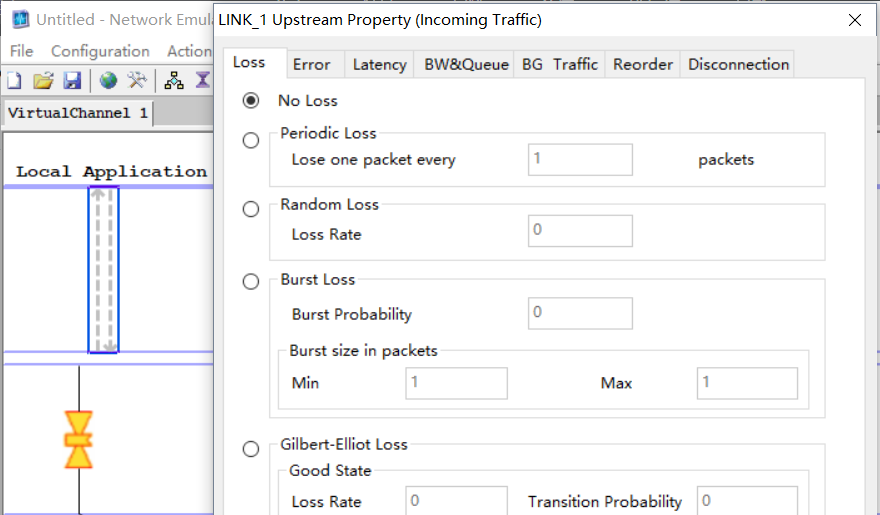This screenshot has height=515, width=880.
Task: Close the LINK_1 Upstream Property dialog
Action: pyautogui.click(x=854, y=20)
